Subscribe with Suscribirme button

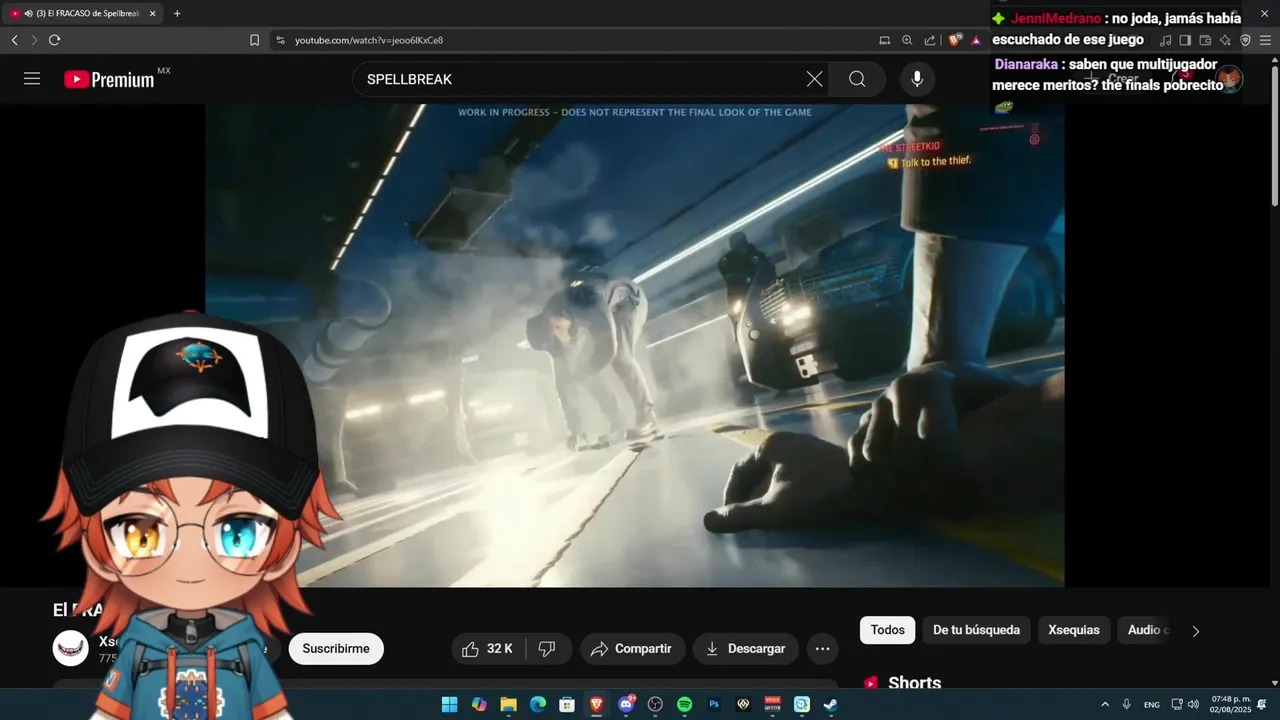336,649
